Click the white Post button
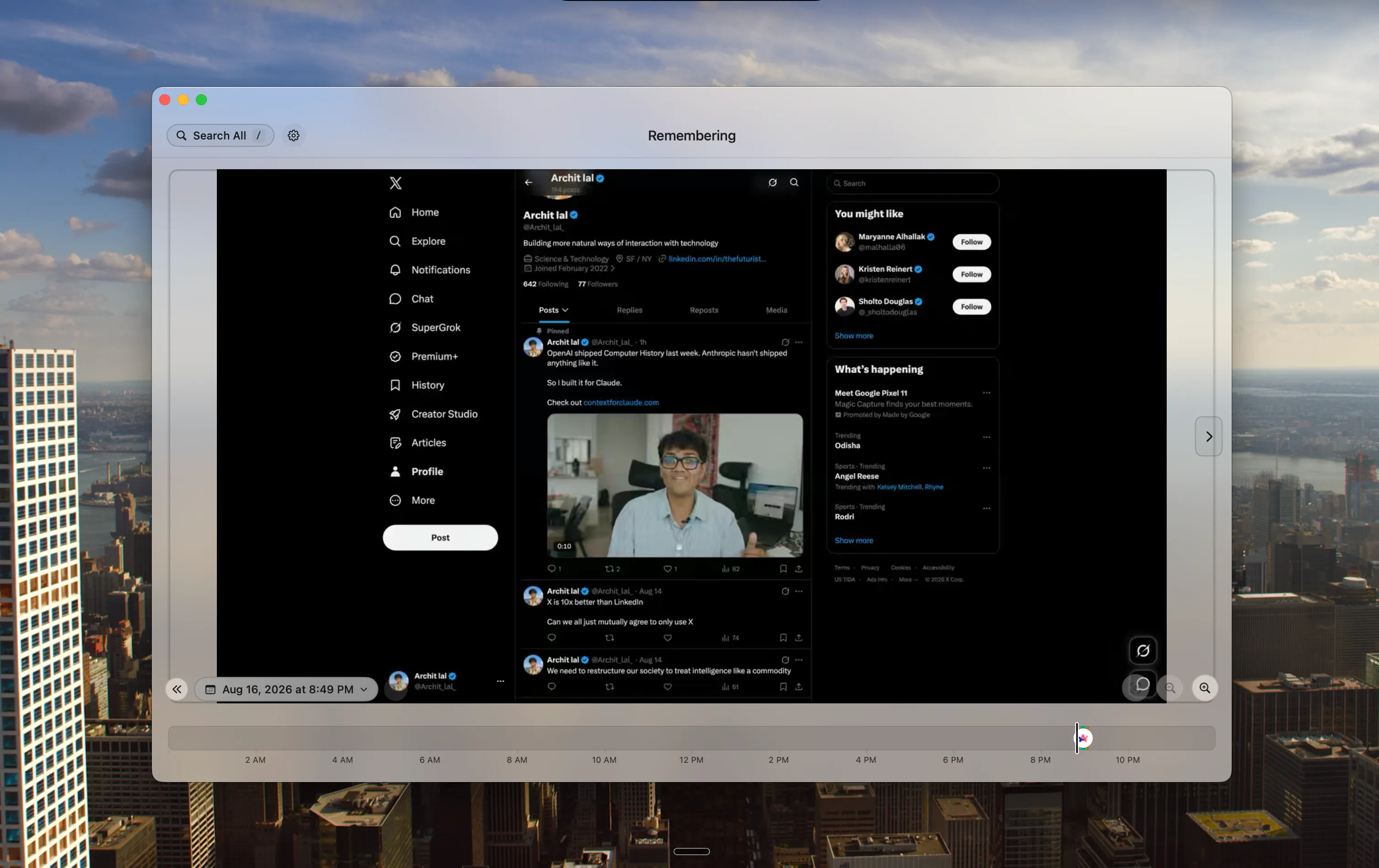1379x868 pixels. (440, 538)
